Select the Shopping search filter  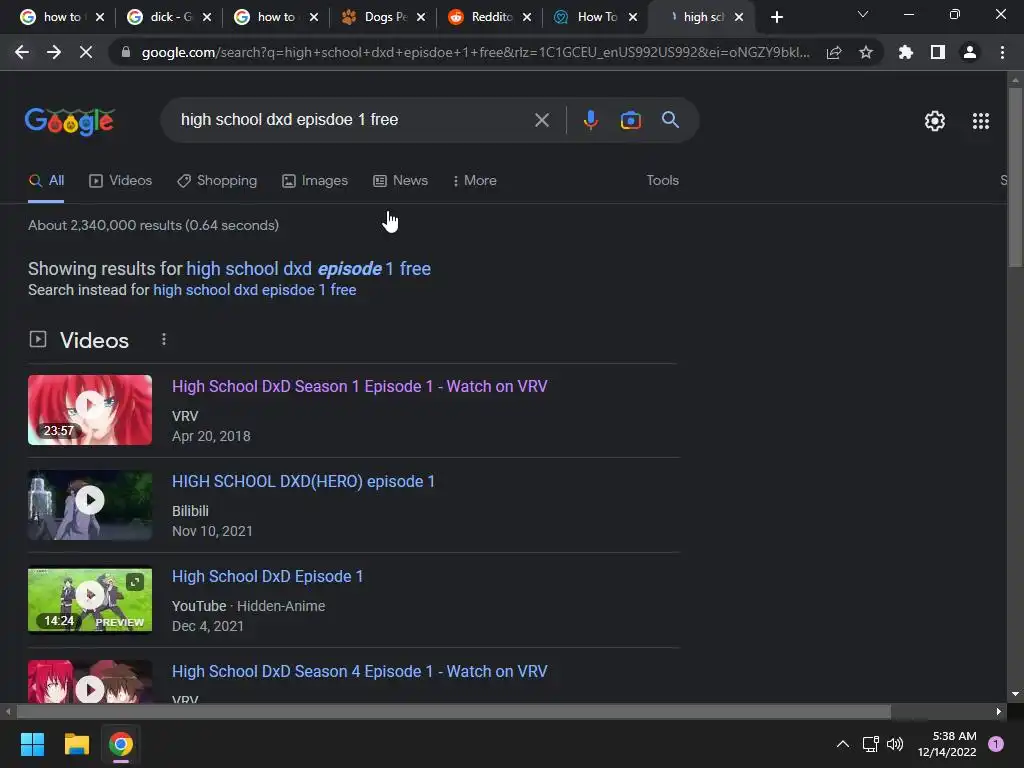coord(217,181)
